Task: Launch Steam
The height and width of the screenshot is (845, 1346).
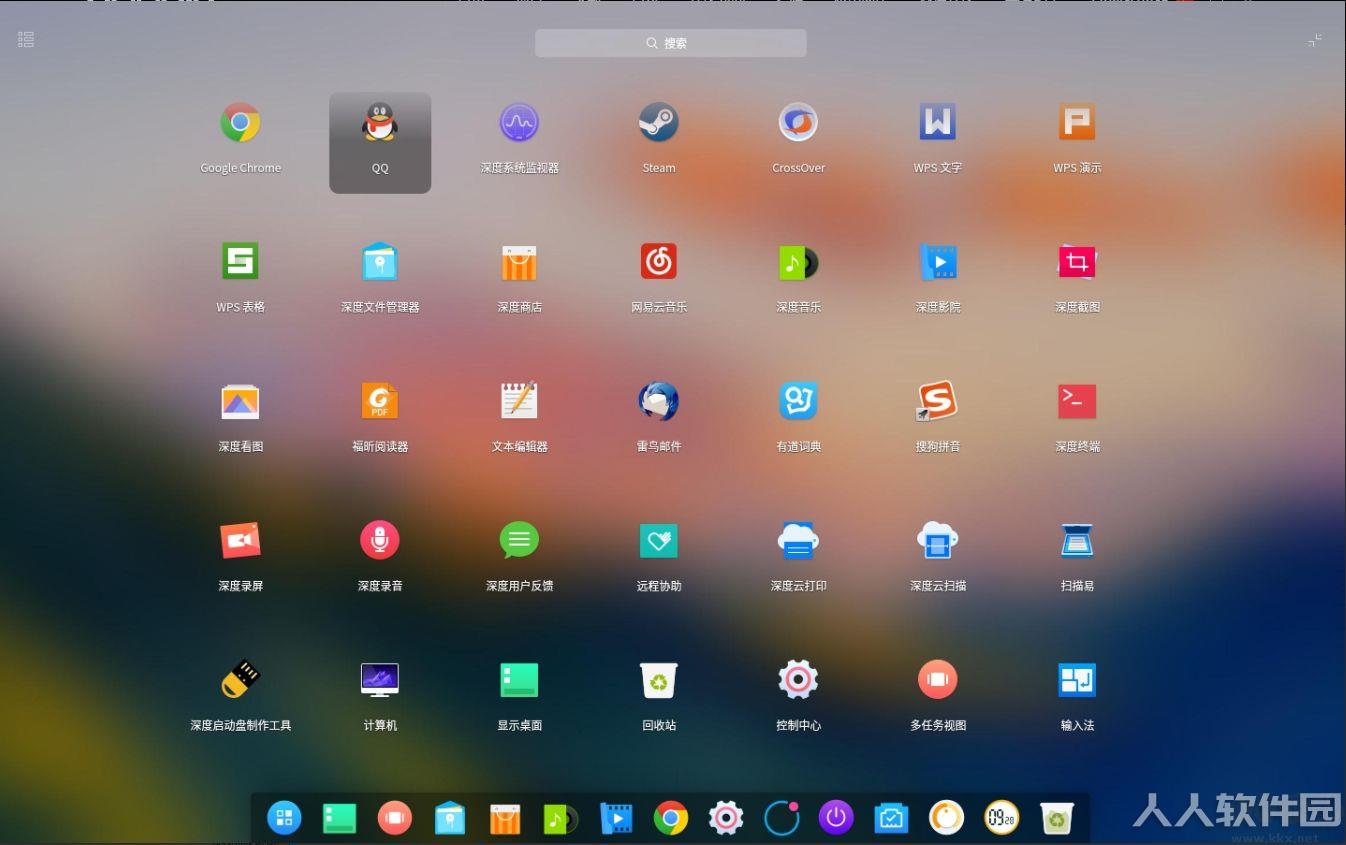Action: click(659, 123)
